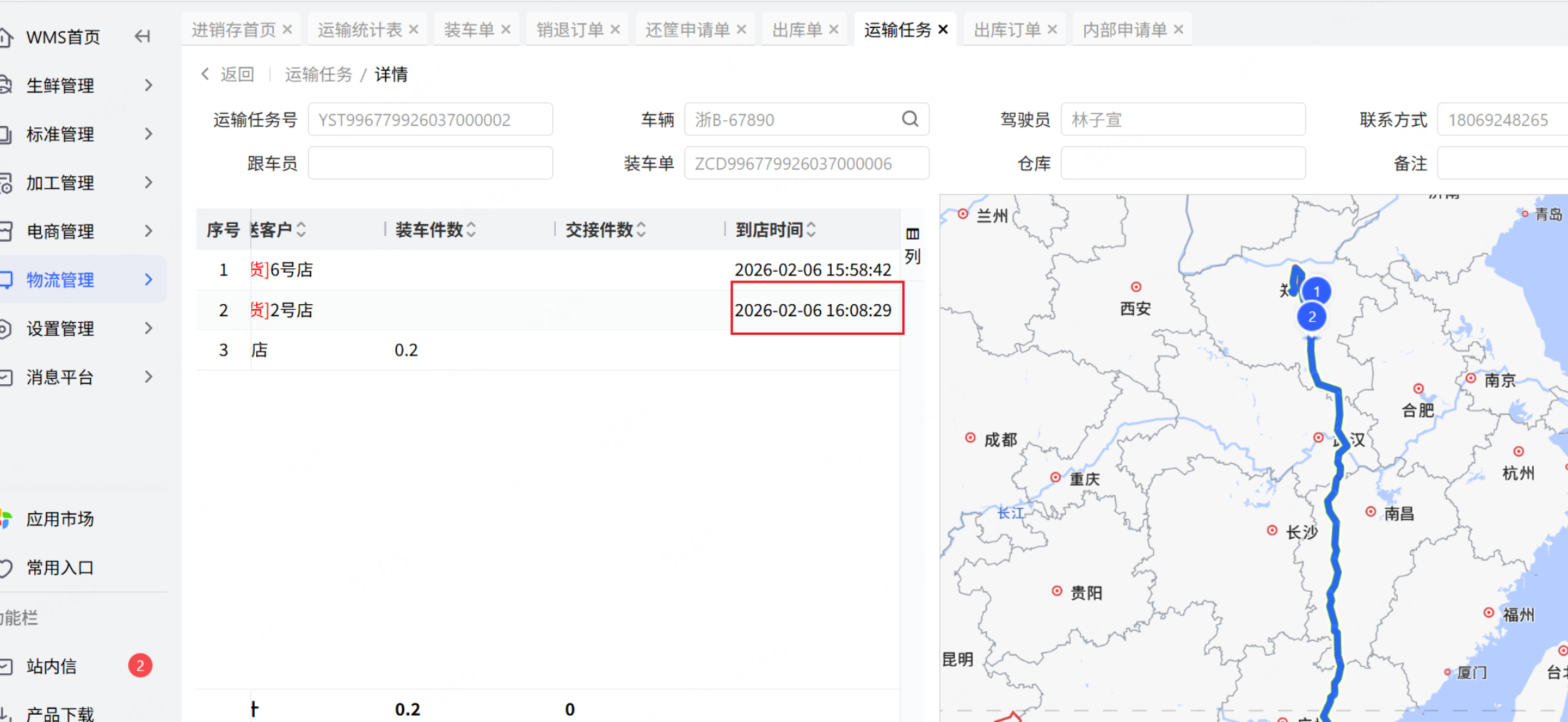Click the 西安 city label on map

click(1135, 308)
